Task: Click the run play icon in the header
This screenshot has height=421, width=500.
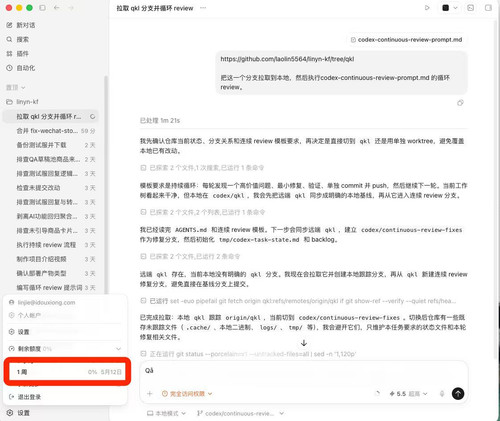Action: (x=427, y=8)
